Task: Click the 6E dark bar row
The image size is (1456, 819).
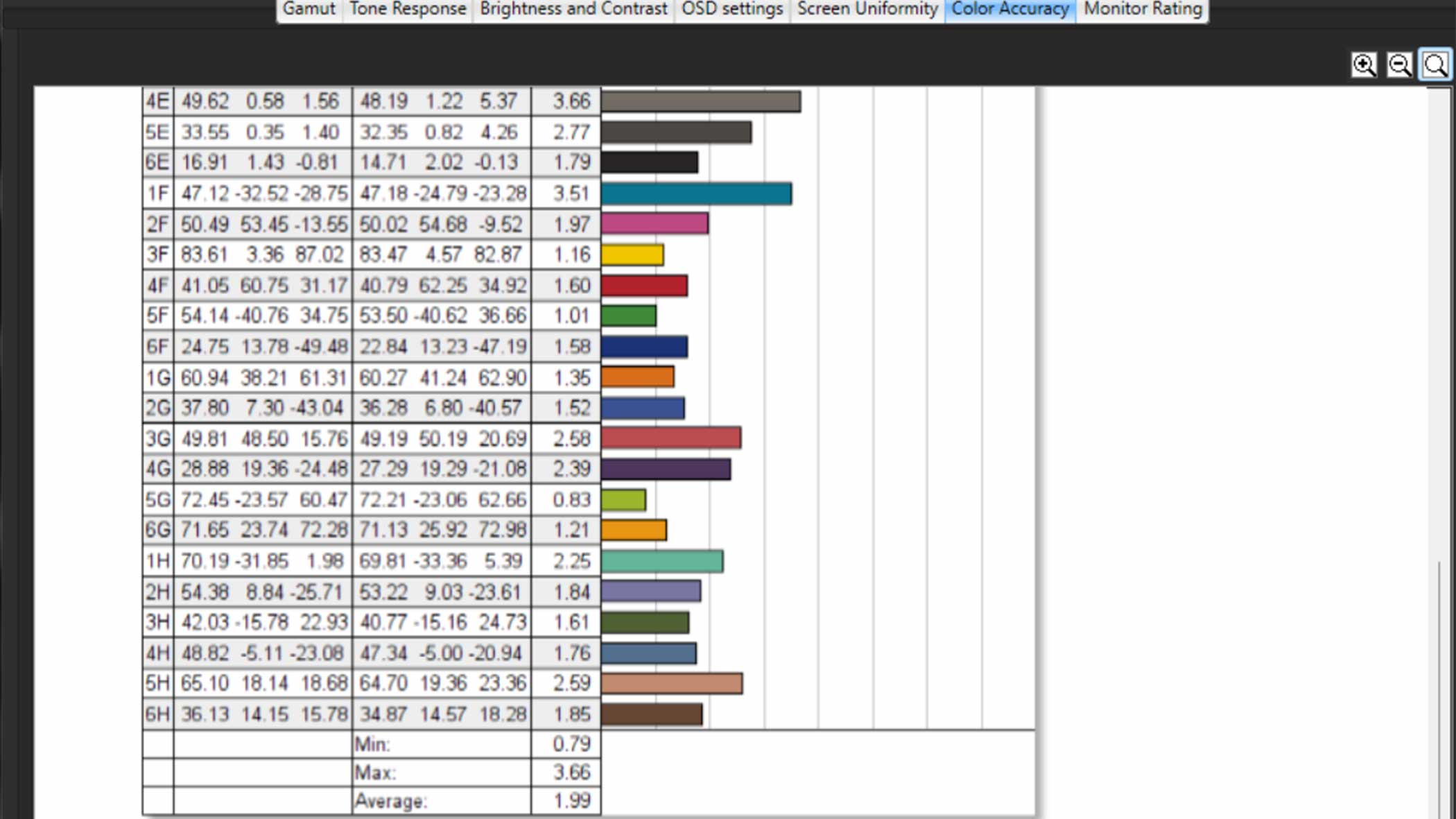Action: point(648,163)
